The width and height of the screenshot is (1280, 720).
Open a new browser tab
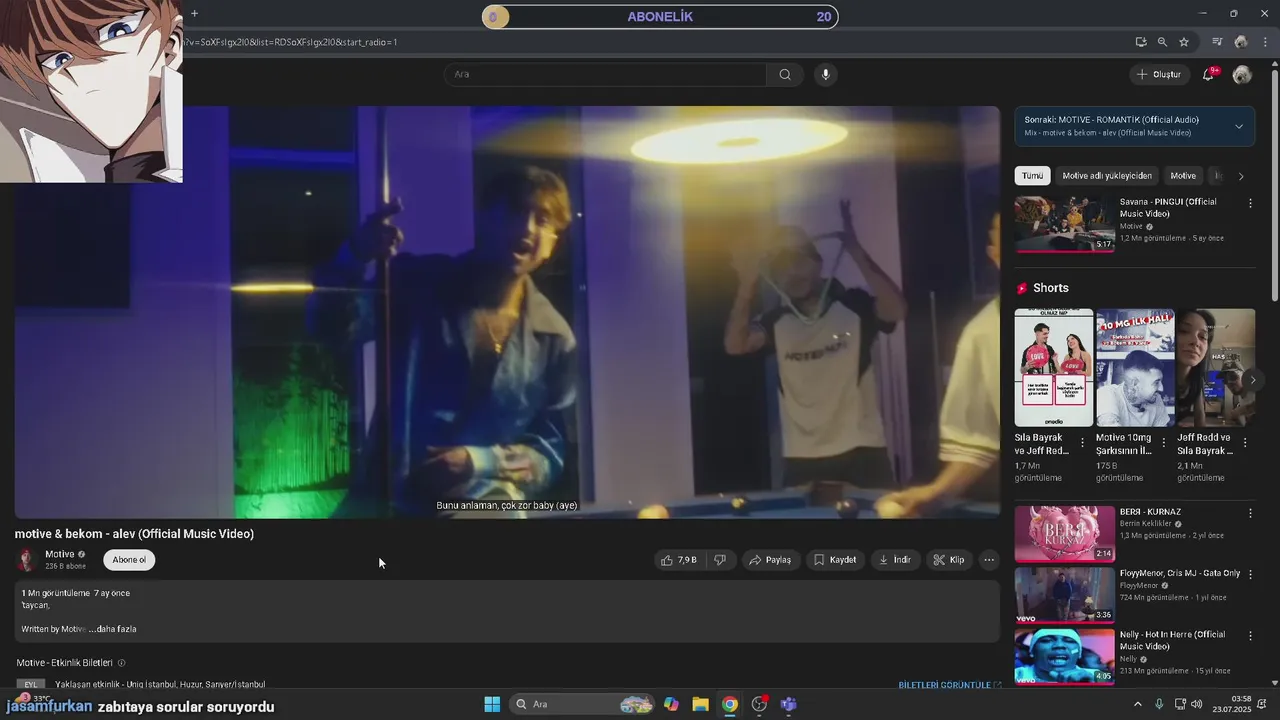[194, 13]
